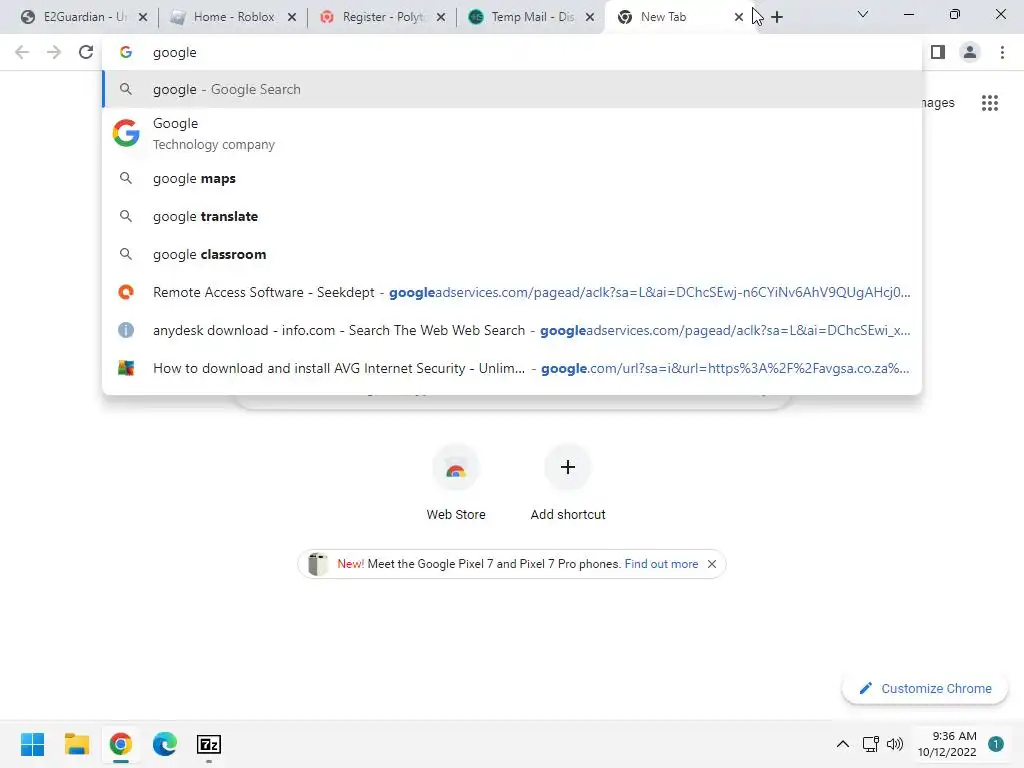The image size is (1024, 768).
Task: Open File Explorer from taskbar
Action: click(76, 744)
